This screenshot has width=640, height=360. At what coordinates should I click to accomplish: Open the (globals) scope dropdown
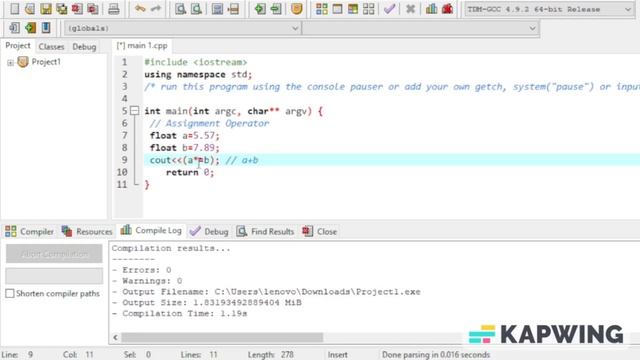[x=182, y=28]
